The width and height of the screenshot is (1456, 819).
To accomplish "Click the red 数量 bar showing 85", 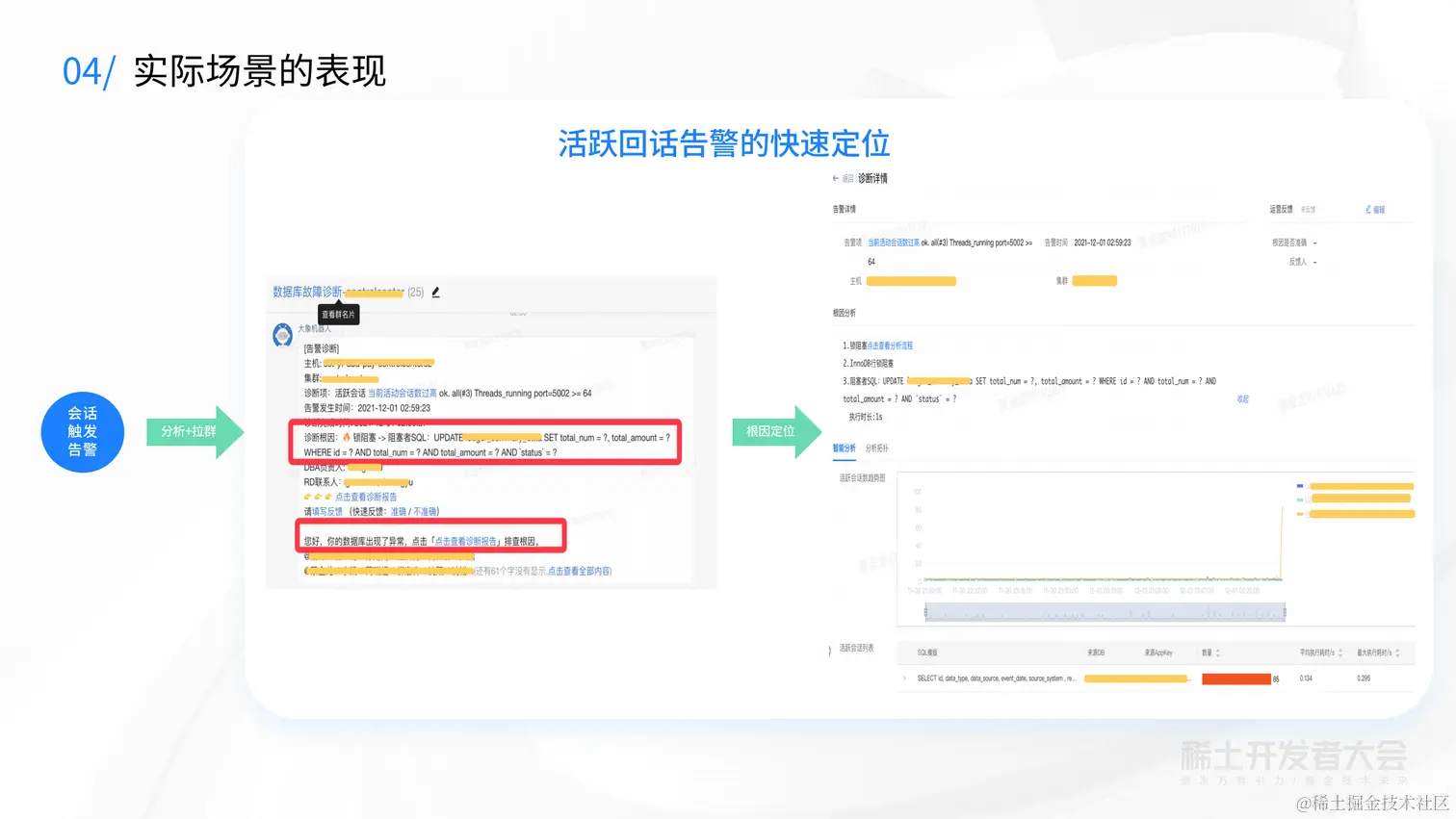I will pyautogui.click(x=1236, y=678).
